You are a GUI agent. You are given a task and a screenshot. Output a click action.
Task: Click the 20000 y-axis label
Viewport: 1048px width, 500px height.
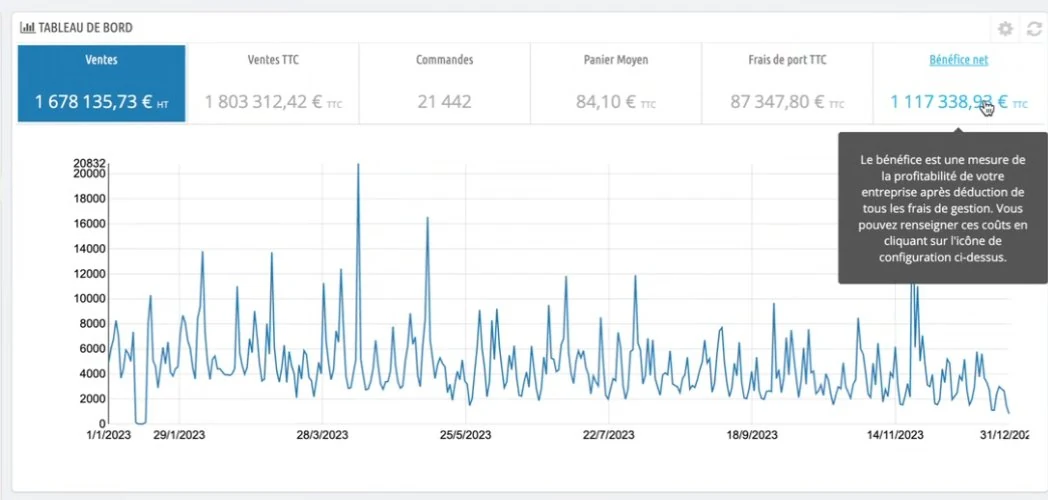[x=92, y=174]
